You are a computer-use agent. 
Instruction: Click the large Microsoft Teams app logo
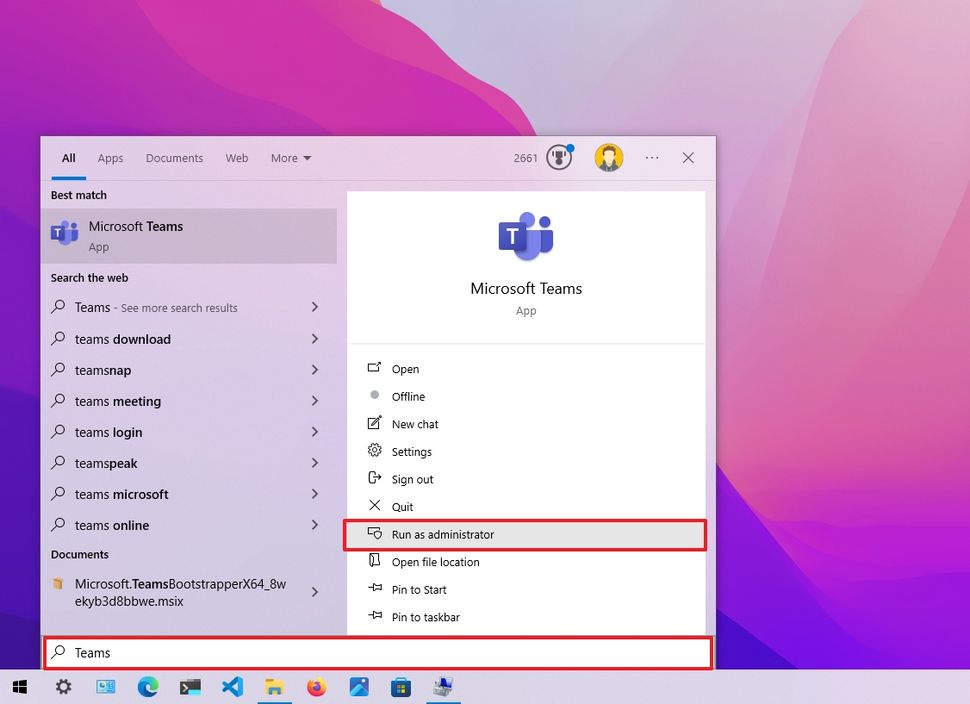tap(525, 237)
